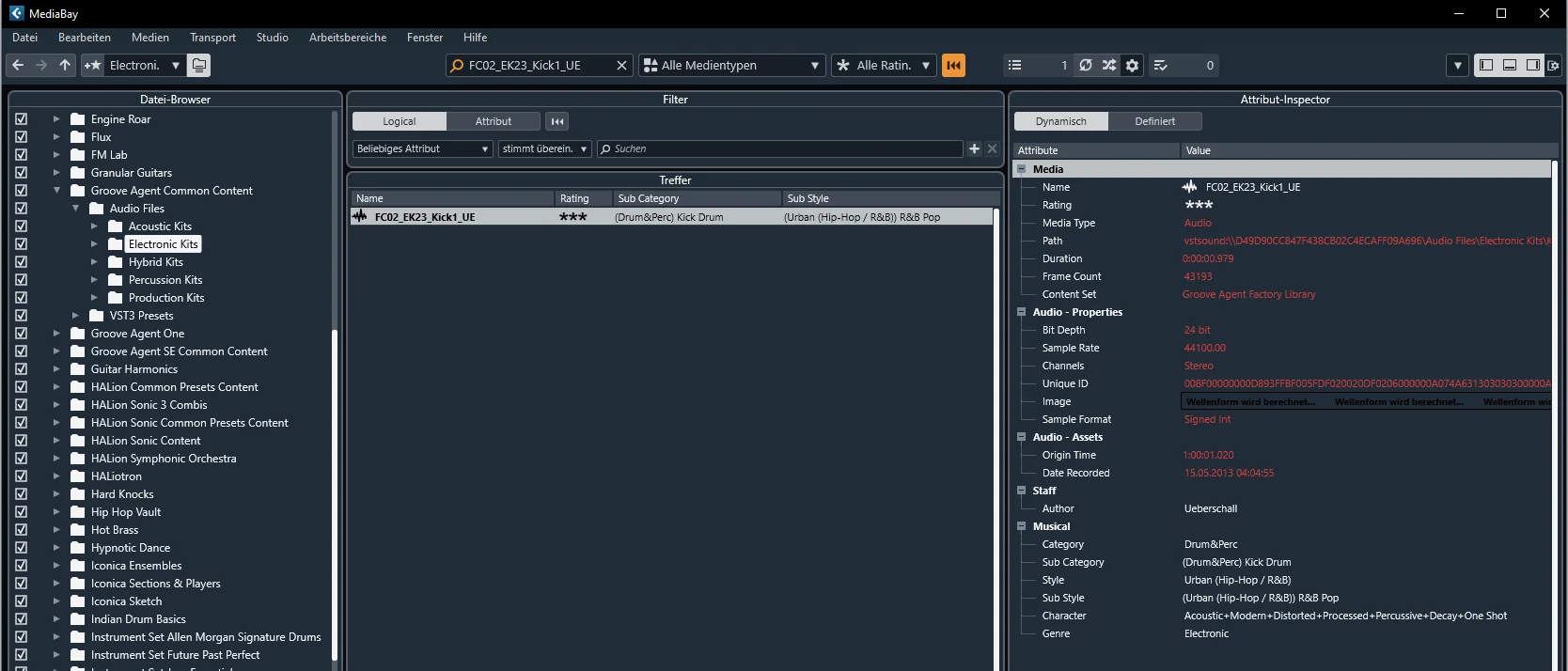
Task: Add a new filter row with plus
Action: click(x=975, y=148)
